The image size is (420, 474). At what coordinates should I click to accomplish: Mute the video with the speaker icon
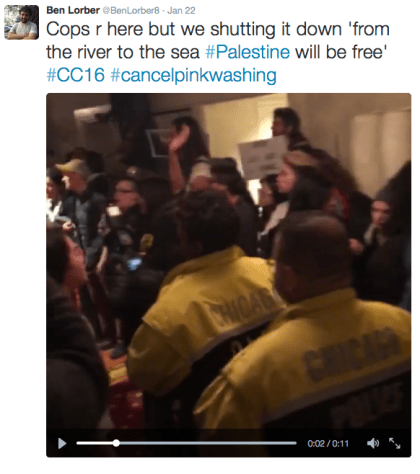point(373,443)
